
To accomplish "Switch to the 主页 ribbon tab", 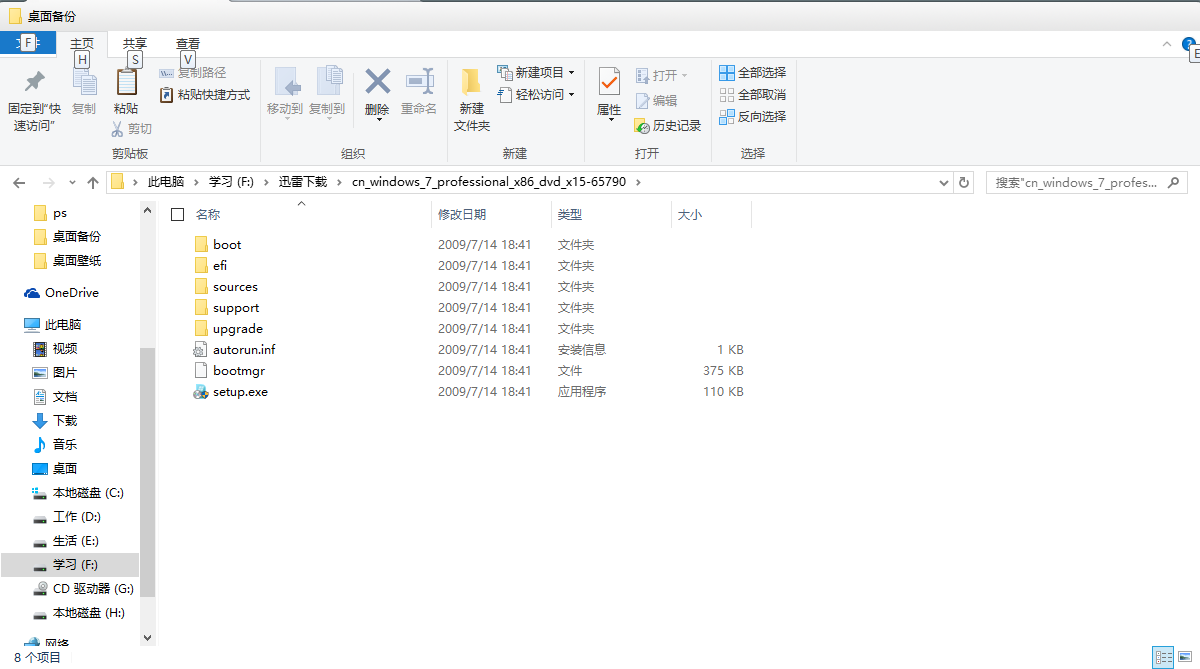I will 82,44.
